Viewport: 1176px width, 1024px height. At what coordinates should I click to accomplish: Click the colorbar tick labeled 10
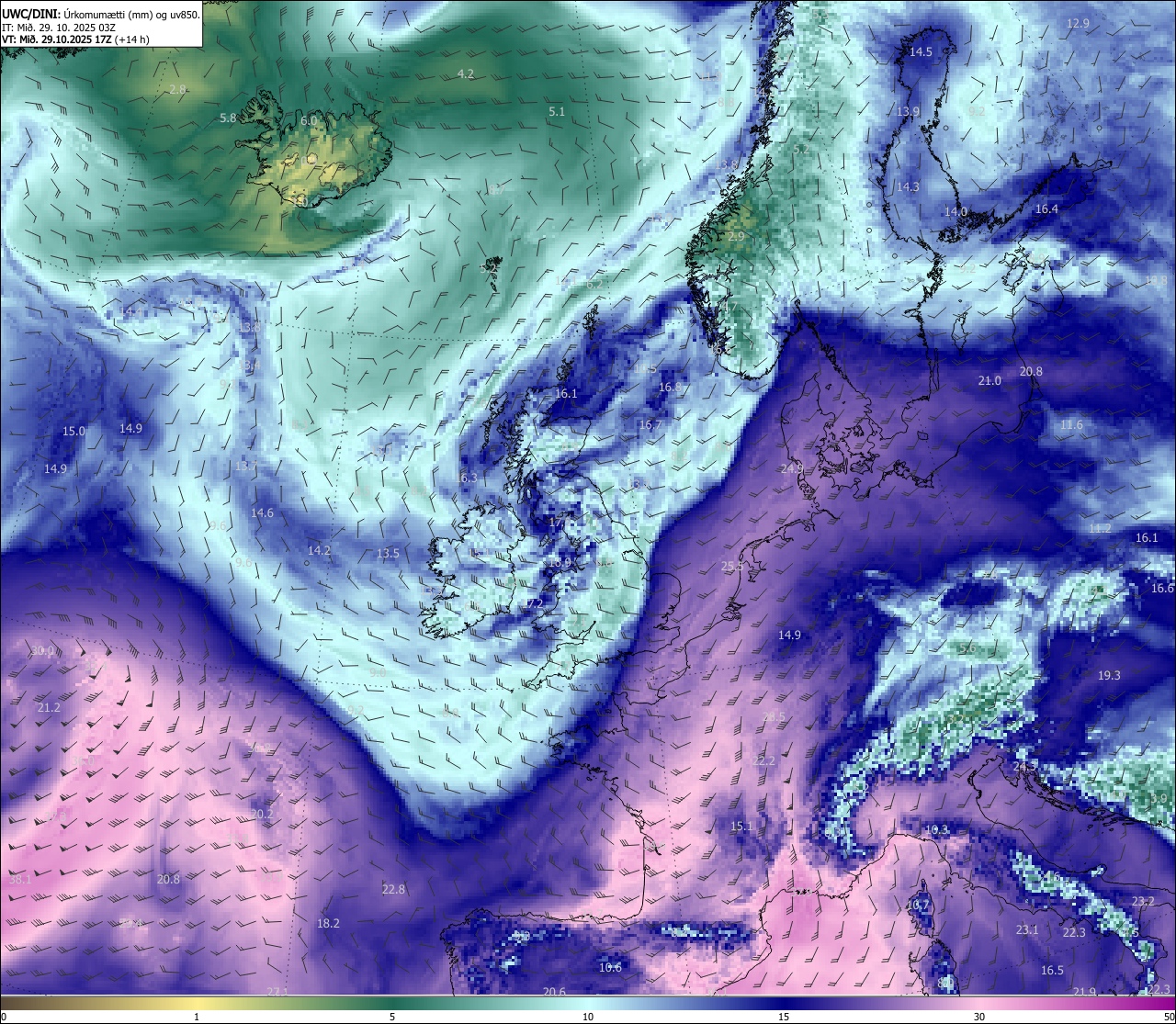point(588,1017)
